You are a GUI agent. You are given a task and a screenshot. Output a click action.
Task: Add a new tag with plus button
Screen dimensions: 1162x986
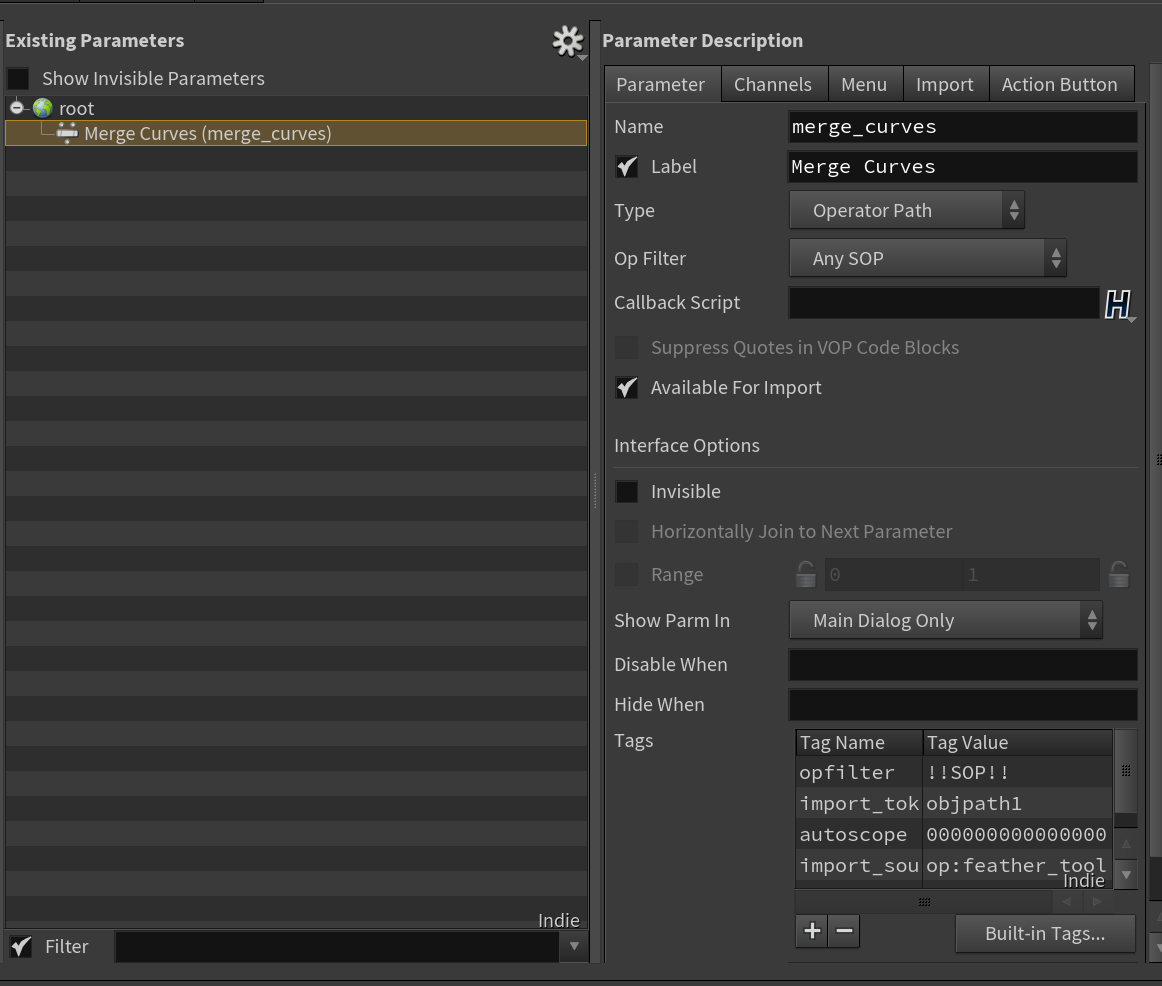[812, 930]
